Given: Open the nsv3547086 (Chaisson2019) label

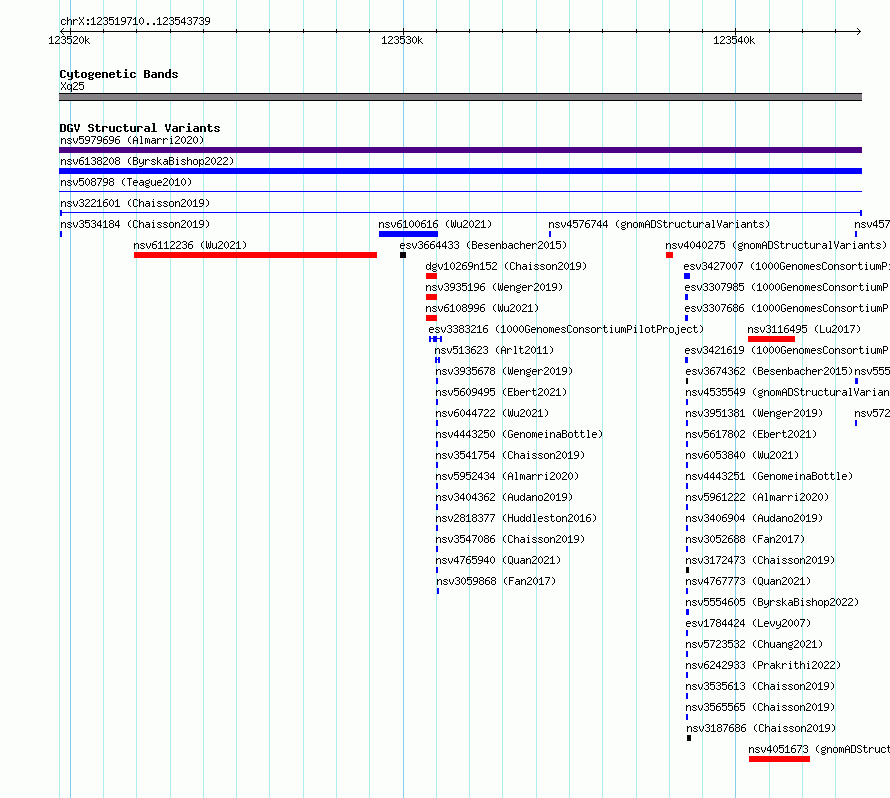Looking at the screenshot, I should point(510,539).
